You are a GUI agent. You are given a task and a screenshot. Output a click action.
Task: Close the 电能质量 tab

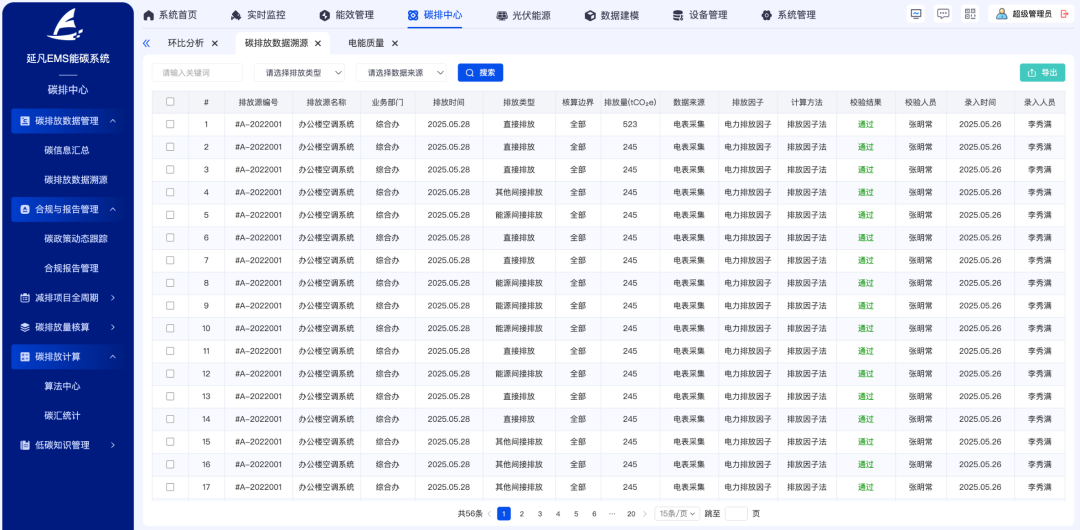(x=395, y=44)
